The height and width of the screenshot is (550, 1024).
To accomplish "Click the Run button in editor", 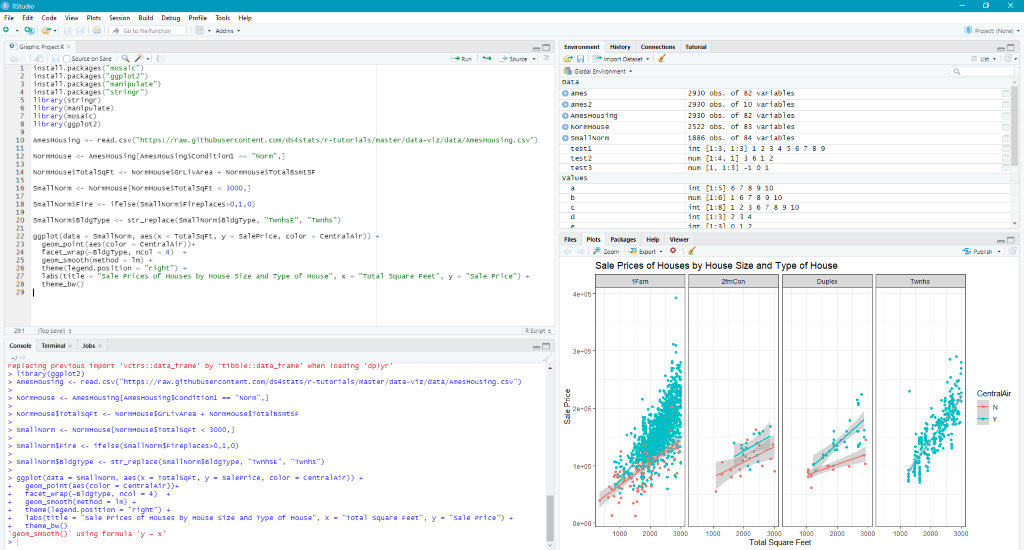I will (x=462, y=59).
